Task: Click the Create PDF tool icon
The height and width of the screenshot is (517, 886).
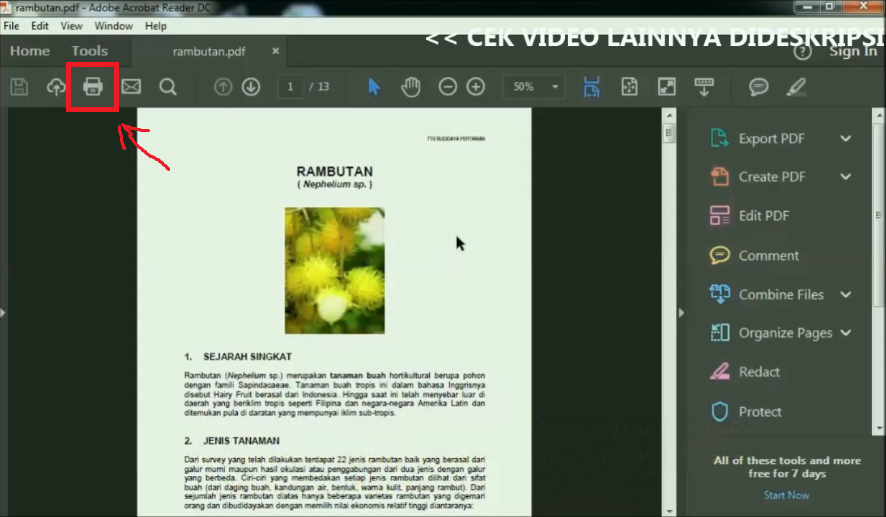Action: click(719, 177)
